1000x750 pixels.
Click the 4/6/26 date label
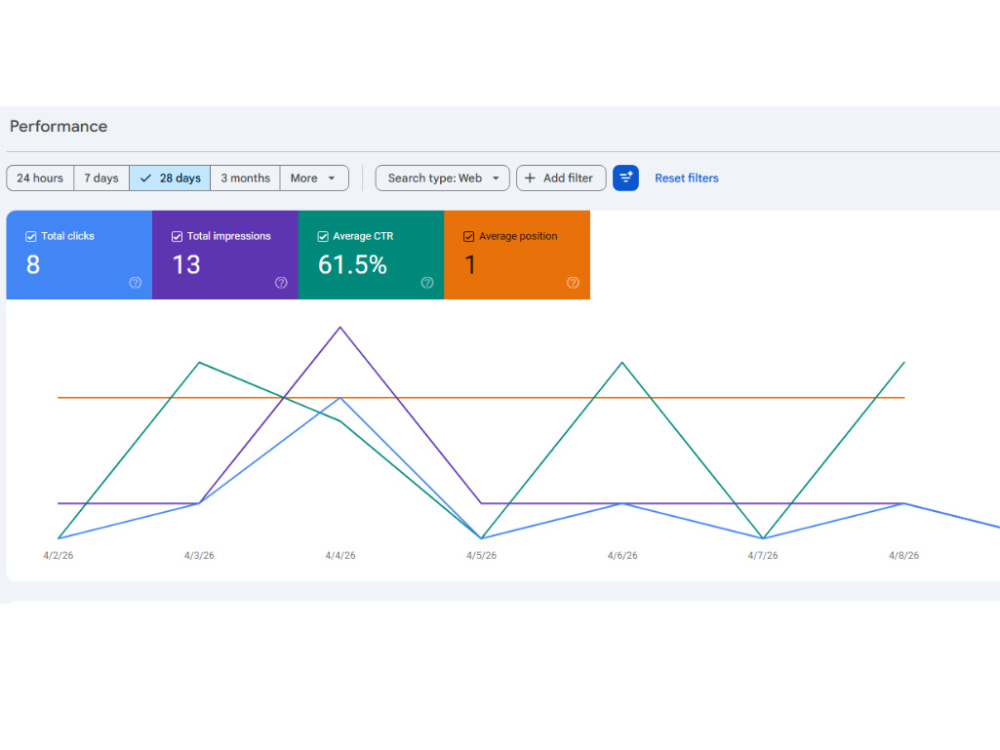622,555
